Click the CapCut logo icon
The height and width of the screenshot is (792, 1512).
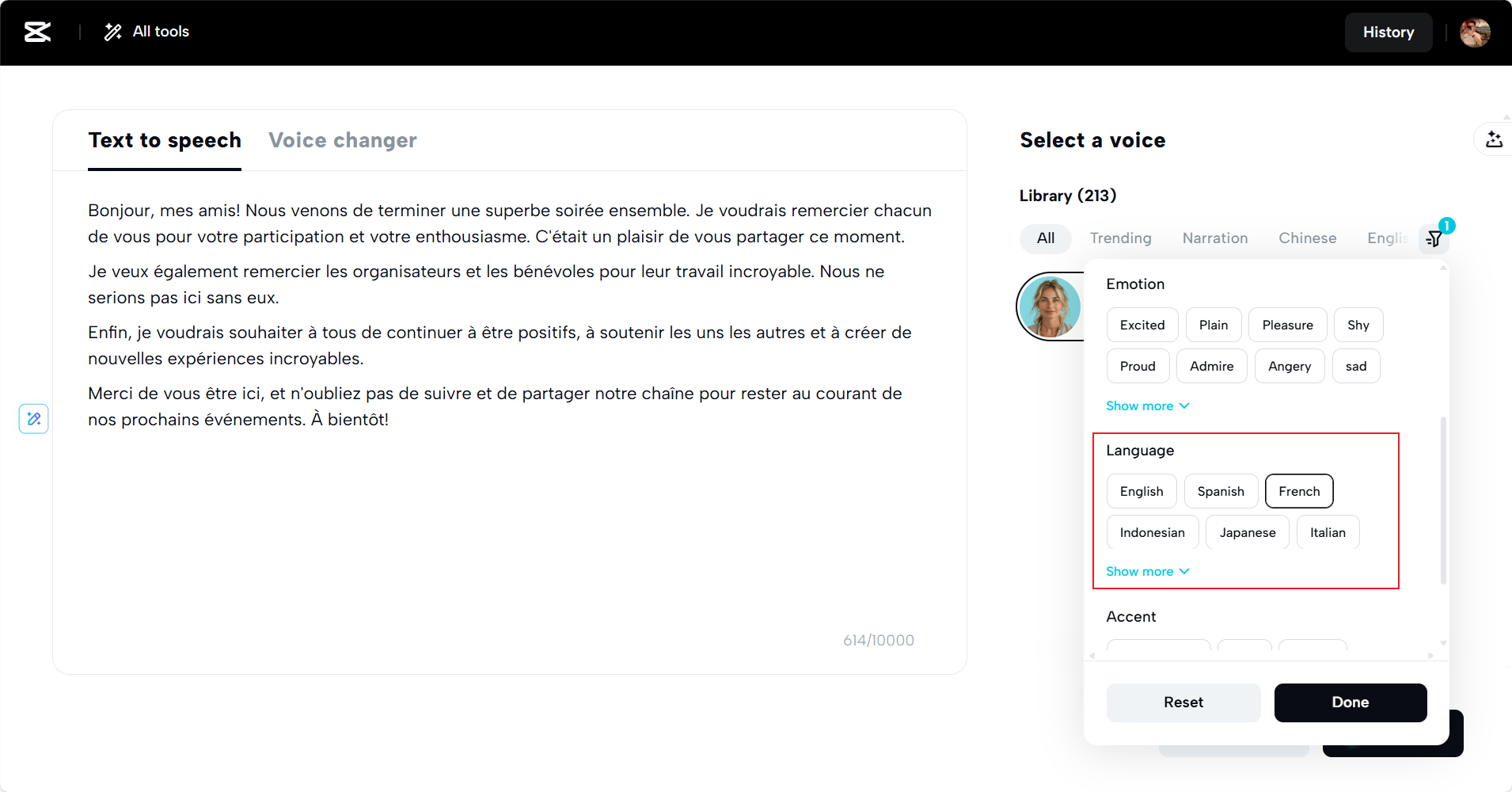(37, 32)
